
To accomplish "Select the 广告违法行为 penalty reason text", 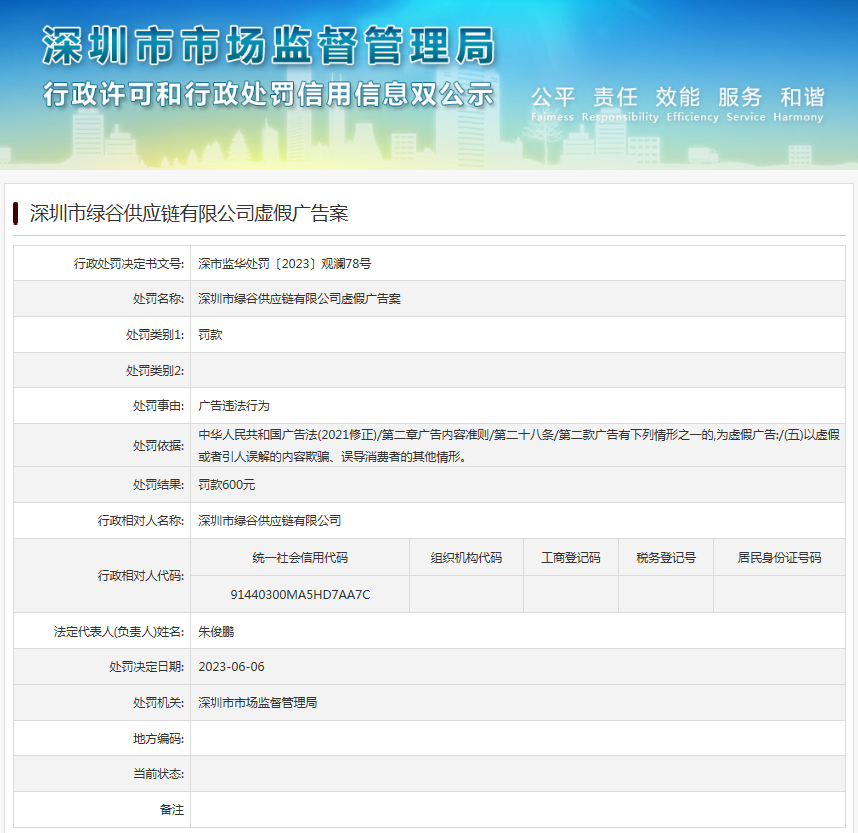I will tap(234, 406).
